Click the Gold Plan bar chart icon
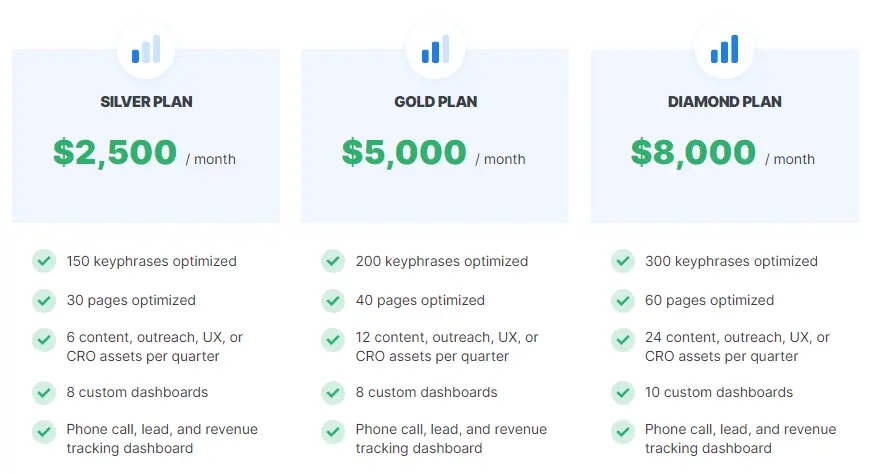This screenshot has height=474, width=869. pos(435,50)
